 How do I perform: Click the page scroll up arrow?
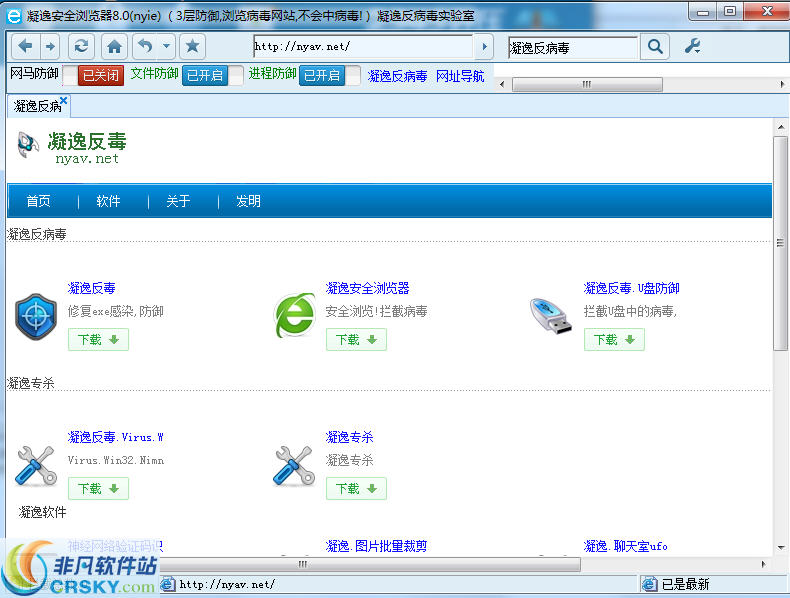tap(781, 127)
